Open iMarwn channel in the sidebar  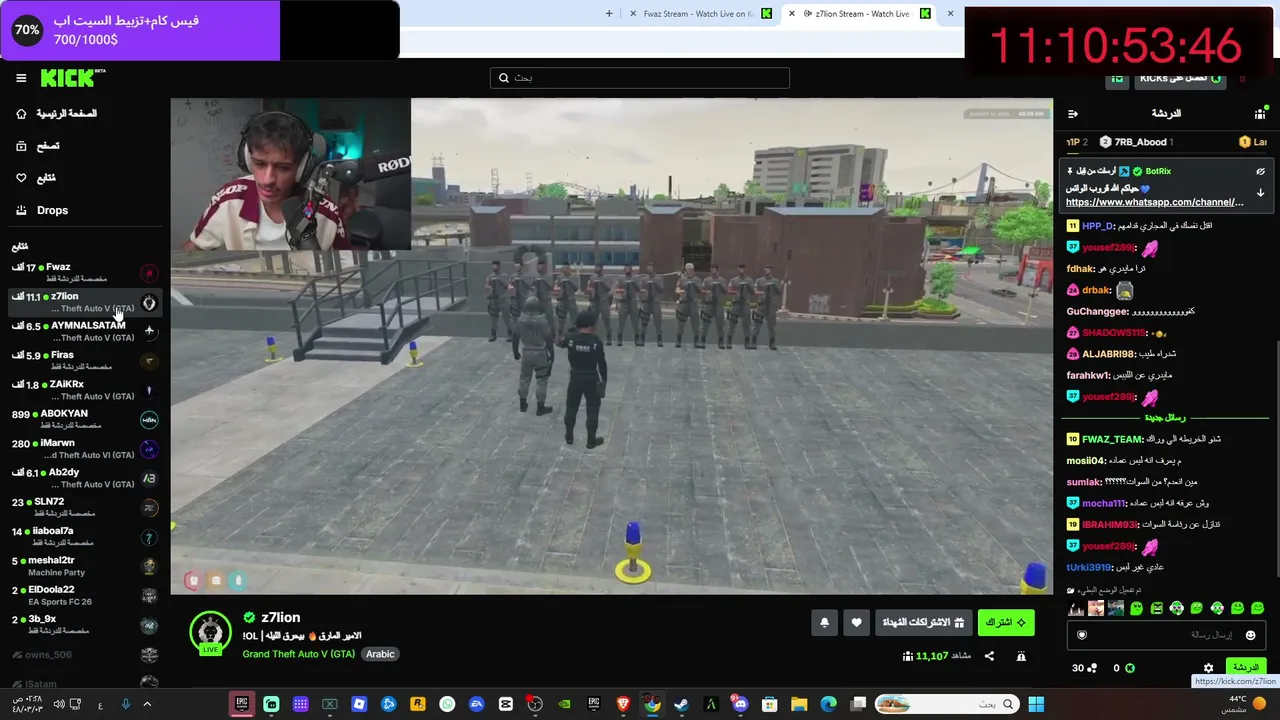coord(84,449)
